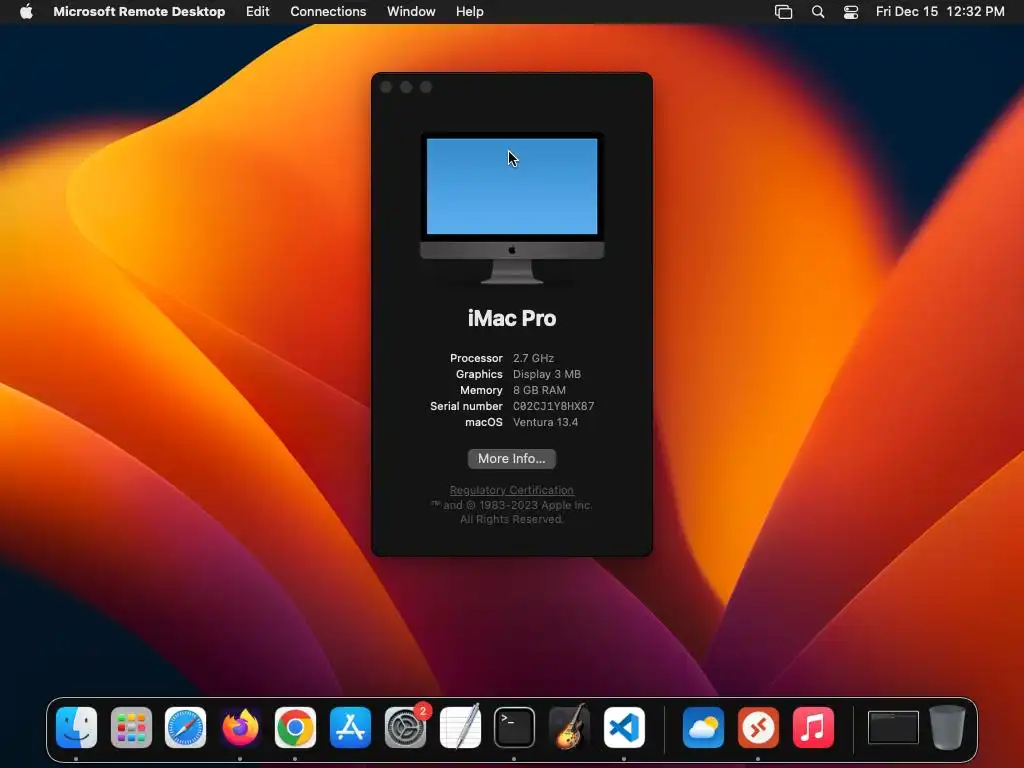
Task: Open the Music app icon
Action: pos(813,727)
